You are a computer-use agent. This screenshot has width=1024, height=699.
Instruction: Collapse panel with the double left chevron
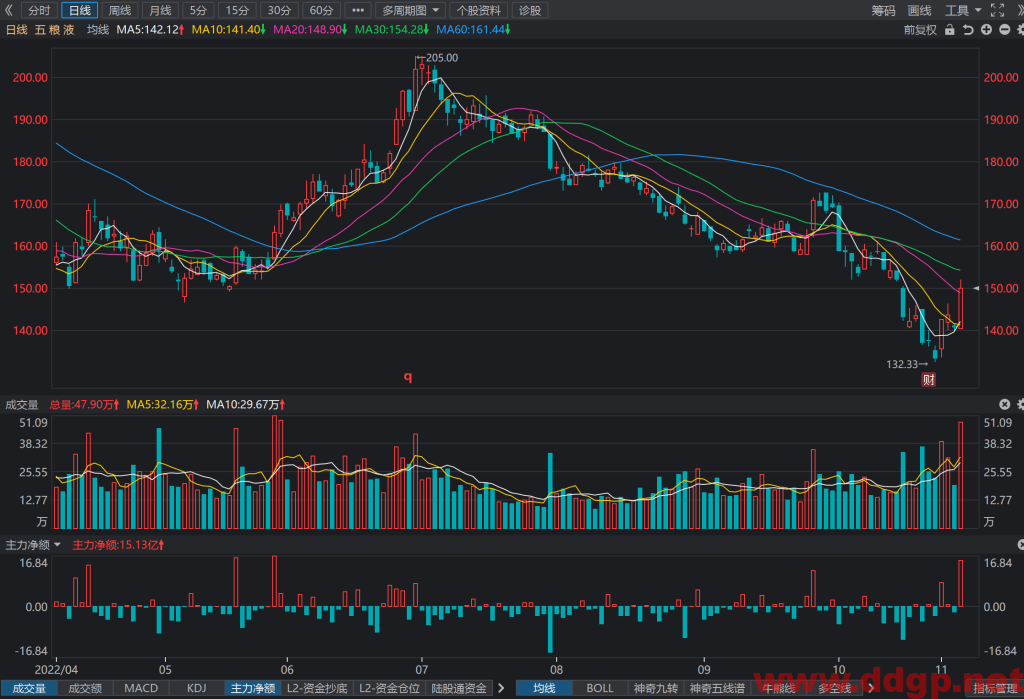coord(8,10)
